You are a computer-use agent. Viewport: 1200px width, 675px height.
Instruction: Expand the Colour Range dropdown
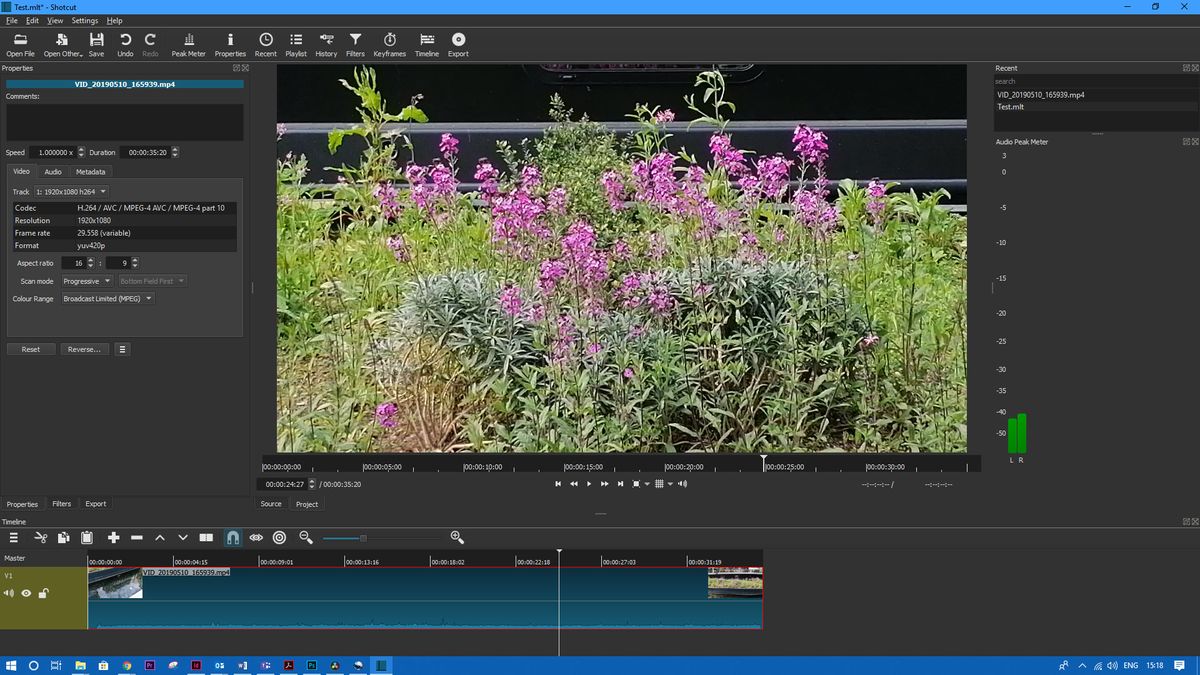click(106, 298)
